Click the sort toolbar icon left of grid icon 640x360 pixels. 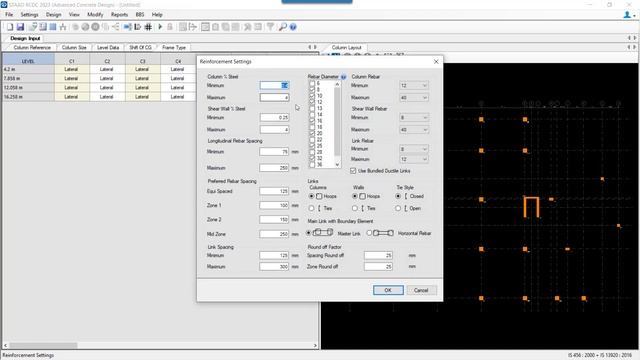(x=138, y=27)
